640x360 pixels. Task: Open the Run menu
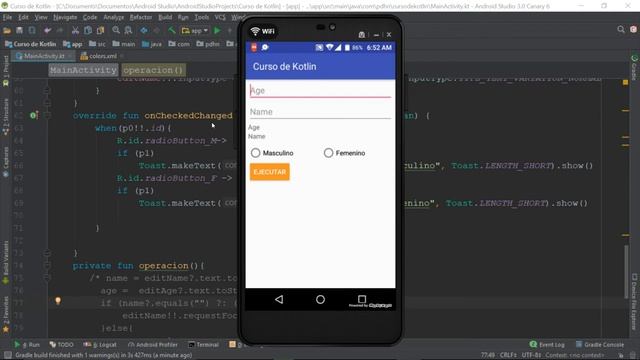[183, 17]
